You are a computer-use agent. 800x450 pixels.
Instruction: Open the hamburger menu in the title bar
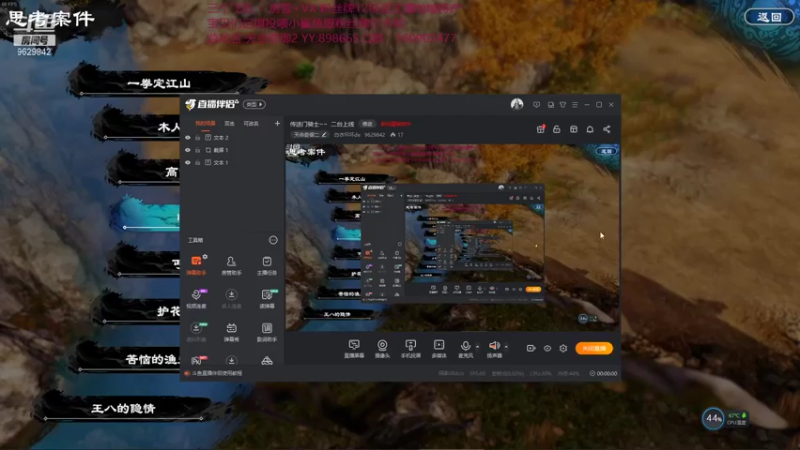[575, 105]
